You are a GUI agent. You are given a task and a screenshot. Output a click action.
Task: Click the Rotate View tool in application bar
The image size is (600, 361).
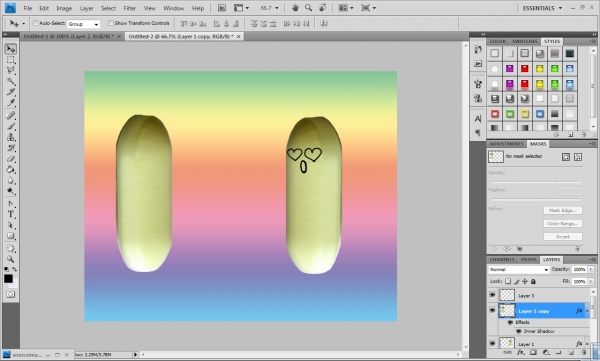tap(323, 8)
